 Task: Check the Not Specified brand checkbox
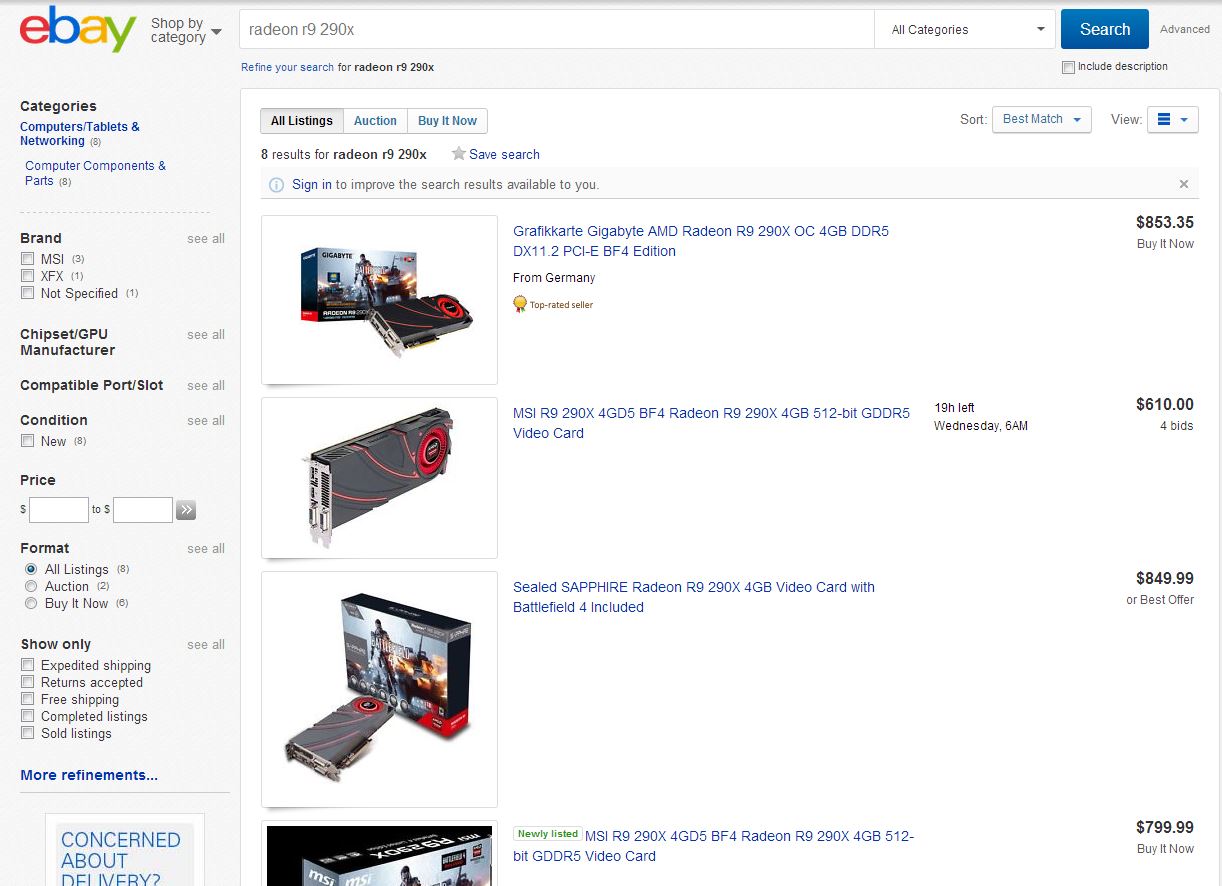tap(28, 293)
